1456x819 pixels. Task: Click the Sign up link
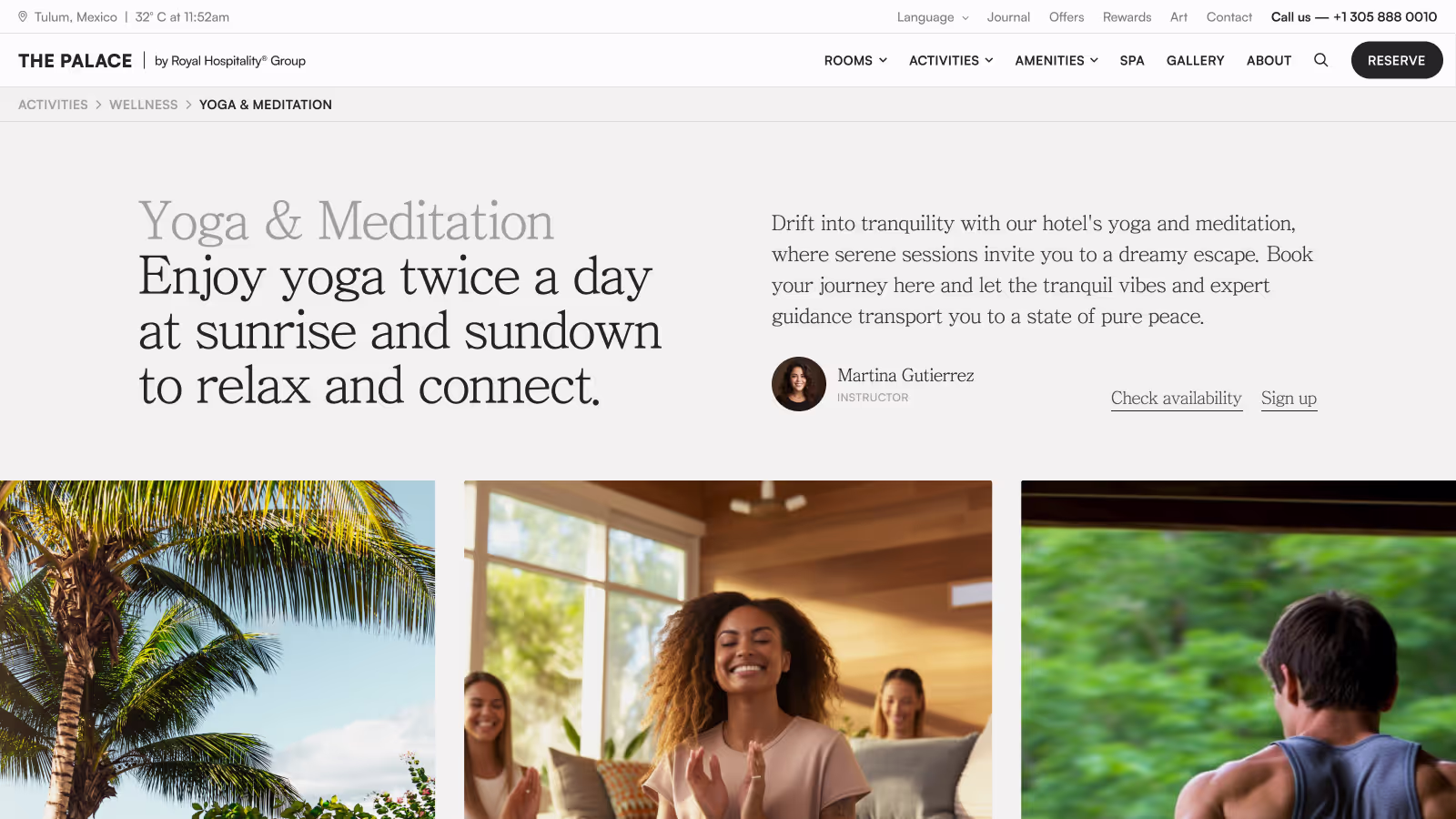point(1289,399)
